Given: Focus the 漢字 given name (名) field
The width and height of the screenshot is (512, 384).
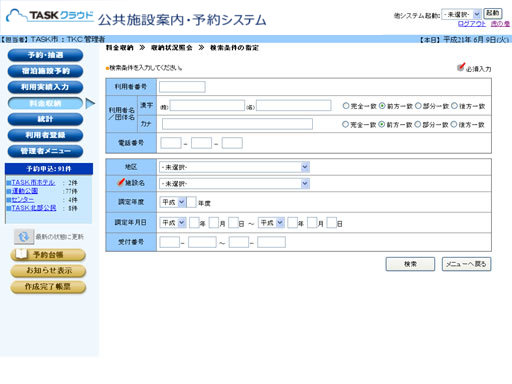Looking at the screenshot, I should [x=293, y=106].
